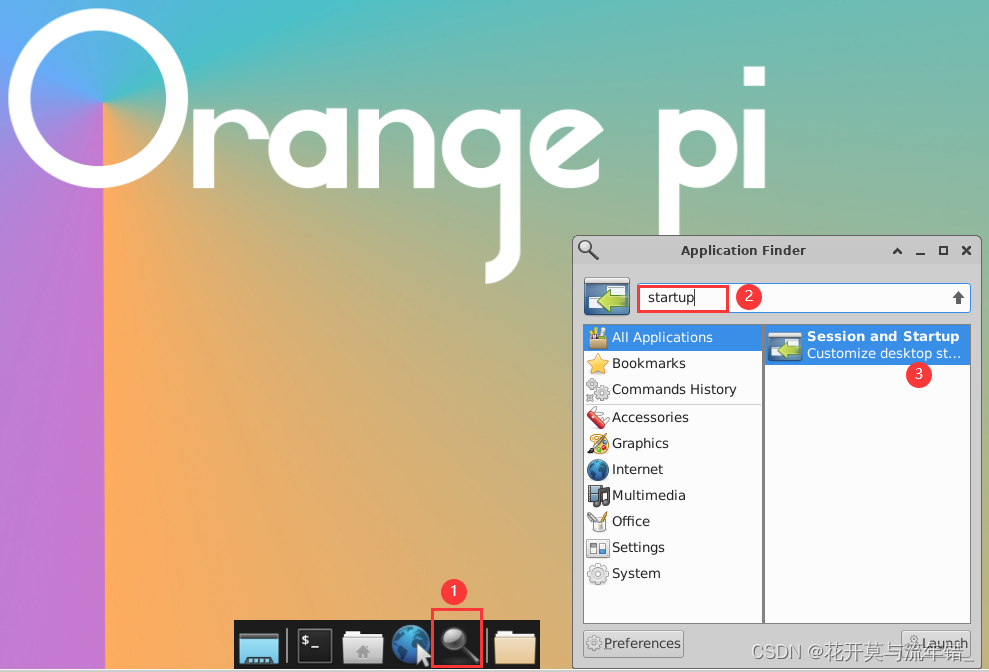Roll up window with the up-arrow button

point(897,251)
